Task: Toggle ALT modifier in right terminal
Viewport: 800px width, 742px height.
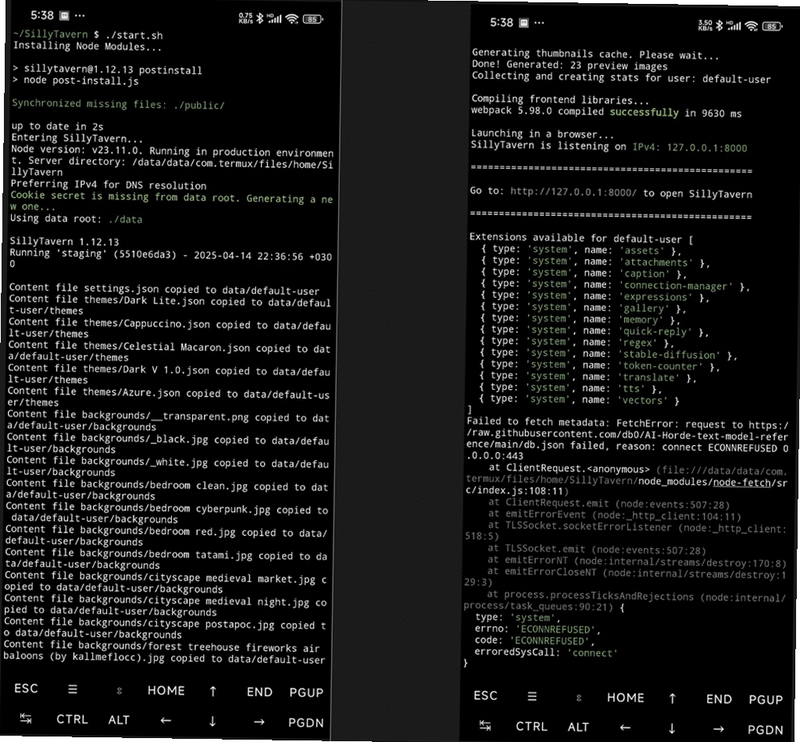Action: (x=578, y=727)
